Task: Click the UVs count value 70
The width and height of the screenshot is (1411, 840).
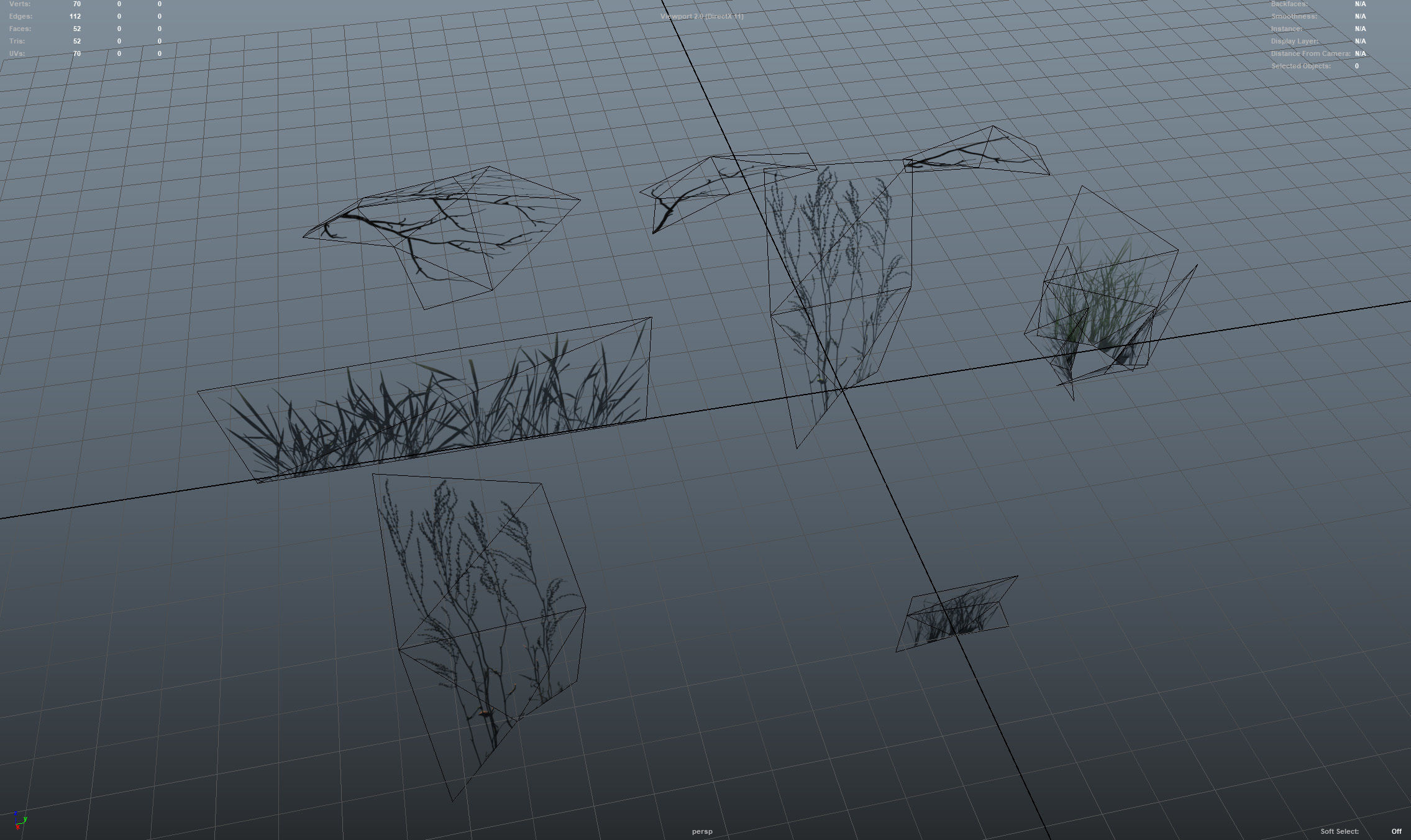Action: (77, 53)
